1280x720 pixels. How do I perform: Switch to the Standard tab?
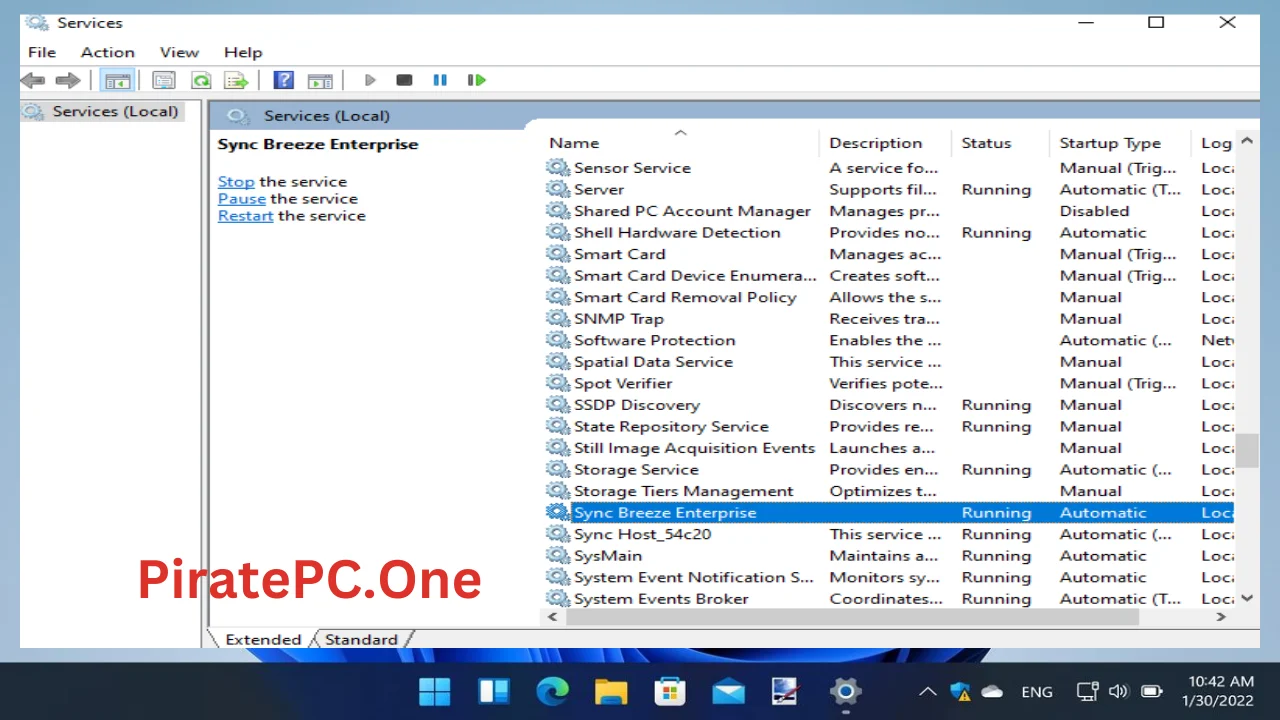(361, 640)
